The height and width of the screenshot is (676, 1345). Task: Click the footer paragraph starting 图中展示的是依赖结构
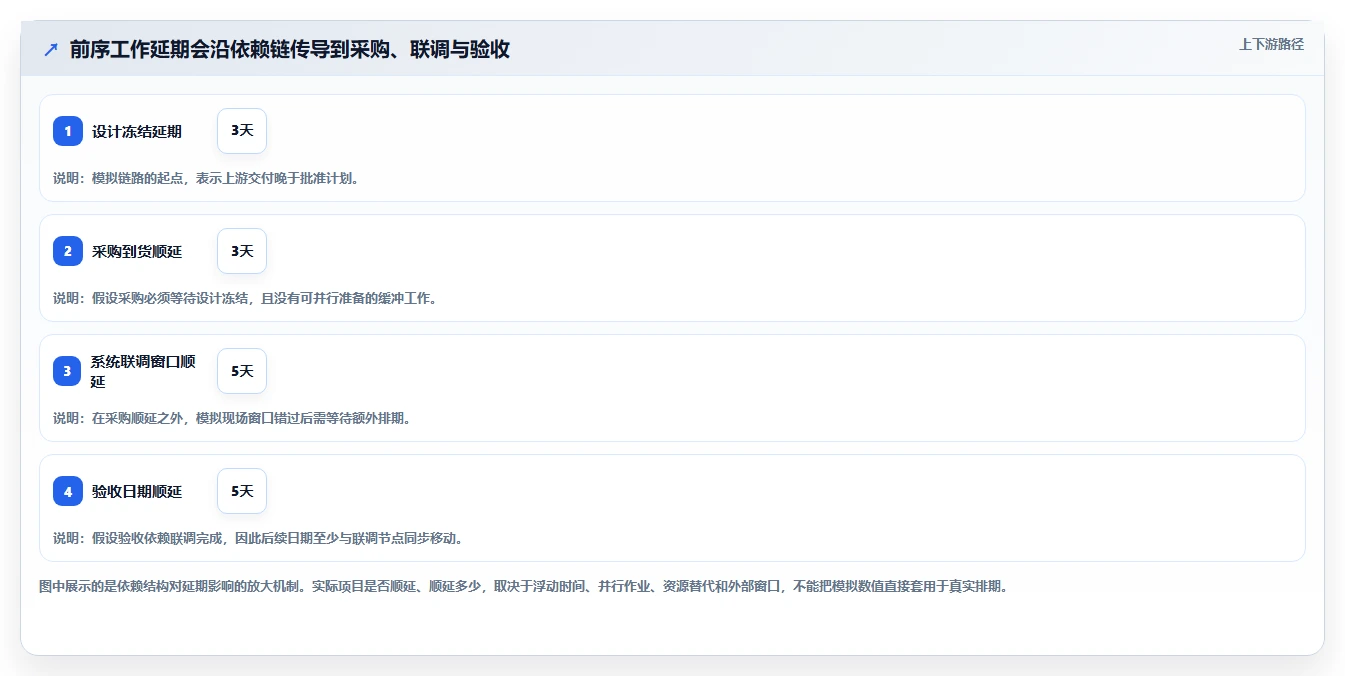pyautogui.click(x=523, y=586)
